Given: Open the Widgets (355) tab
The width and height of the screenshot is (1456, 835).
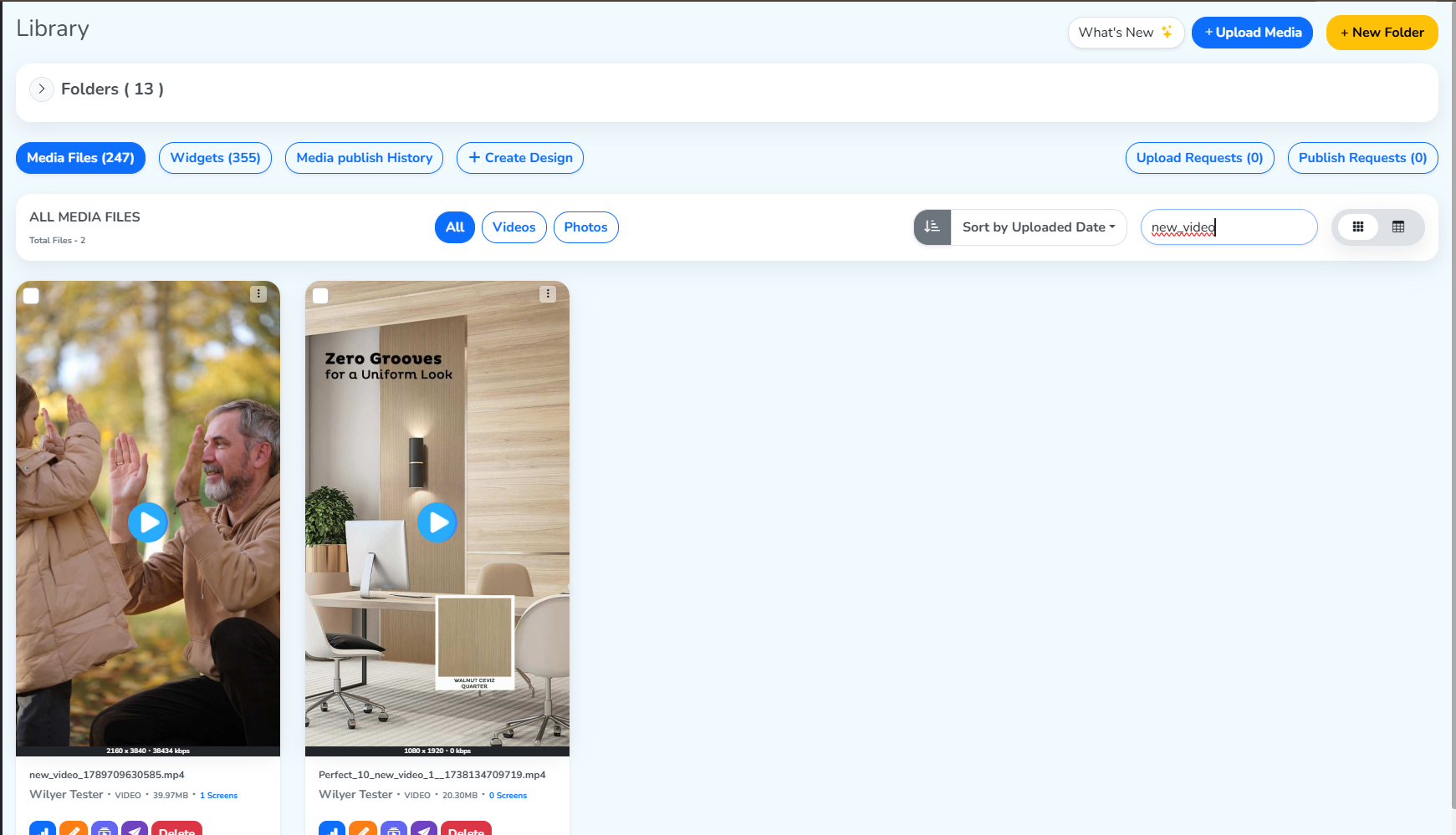Looking at the screenshot, I should tap(215, 158).
